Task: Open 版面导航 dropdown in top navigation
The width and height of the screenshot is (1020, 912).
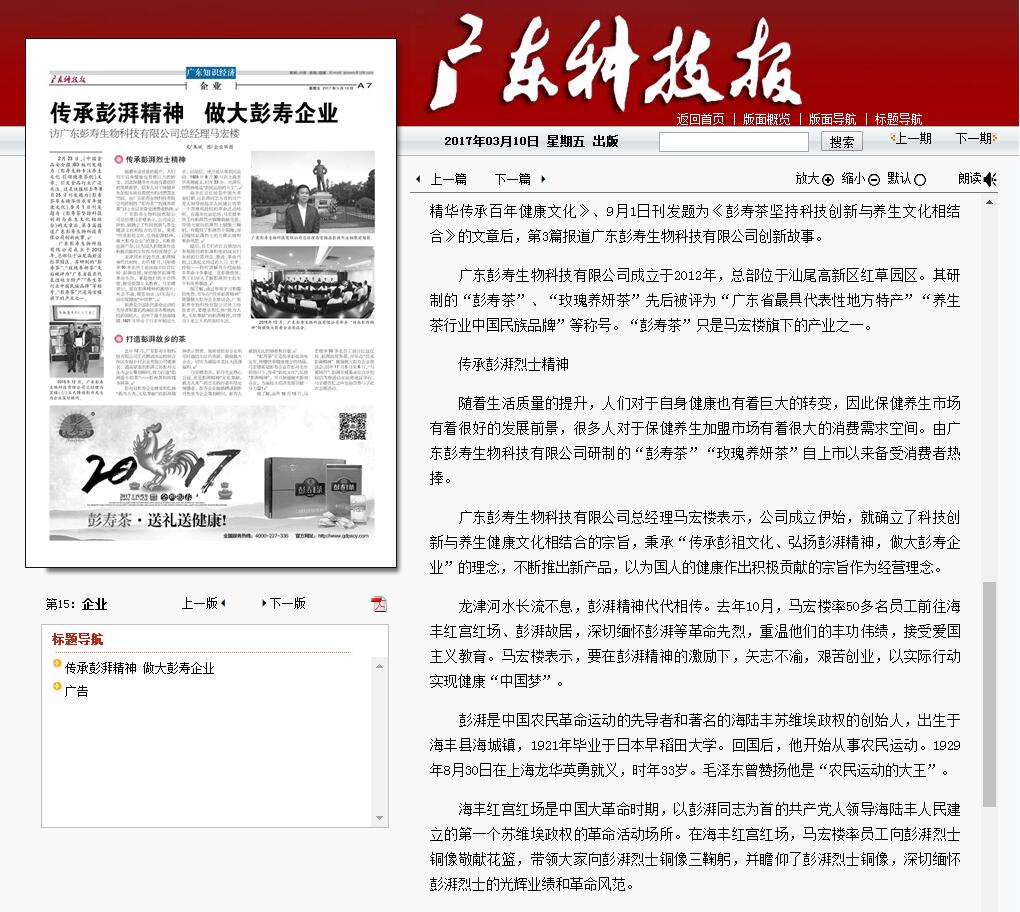Action: coord(832,119)
